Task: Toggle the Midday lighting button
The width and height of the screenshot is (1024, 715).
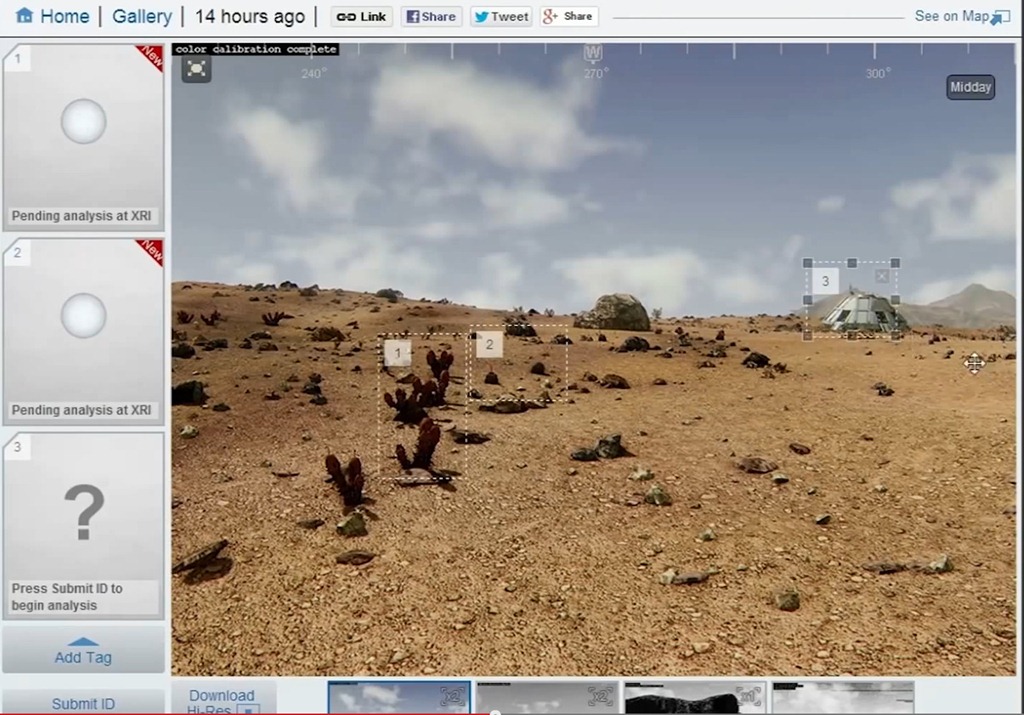Action: pyautogui.click(x=970, y=88)
